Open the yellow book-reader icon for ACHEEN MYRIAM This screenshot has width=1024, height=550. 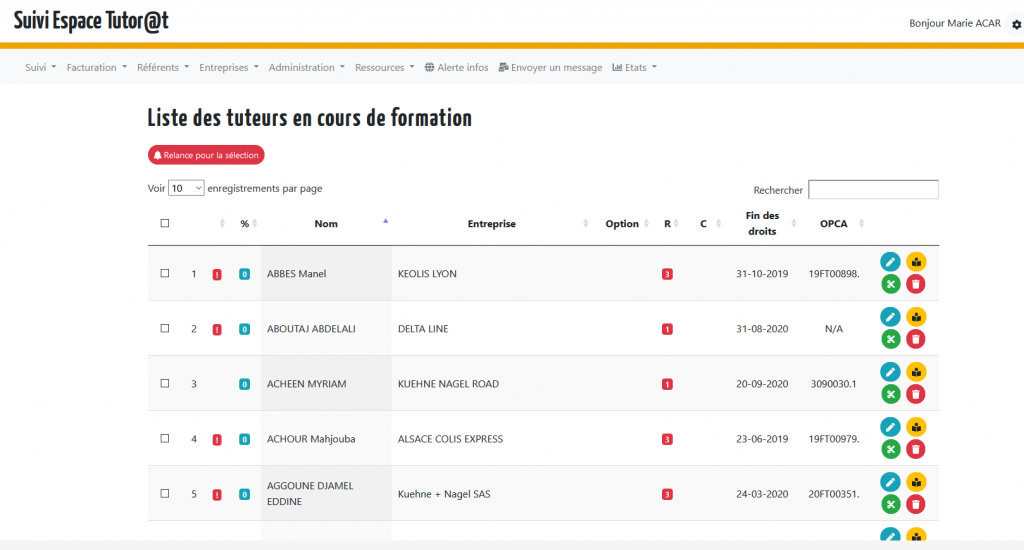coord(916,372)
